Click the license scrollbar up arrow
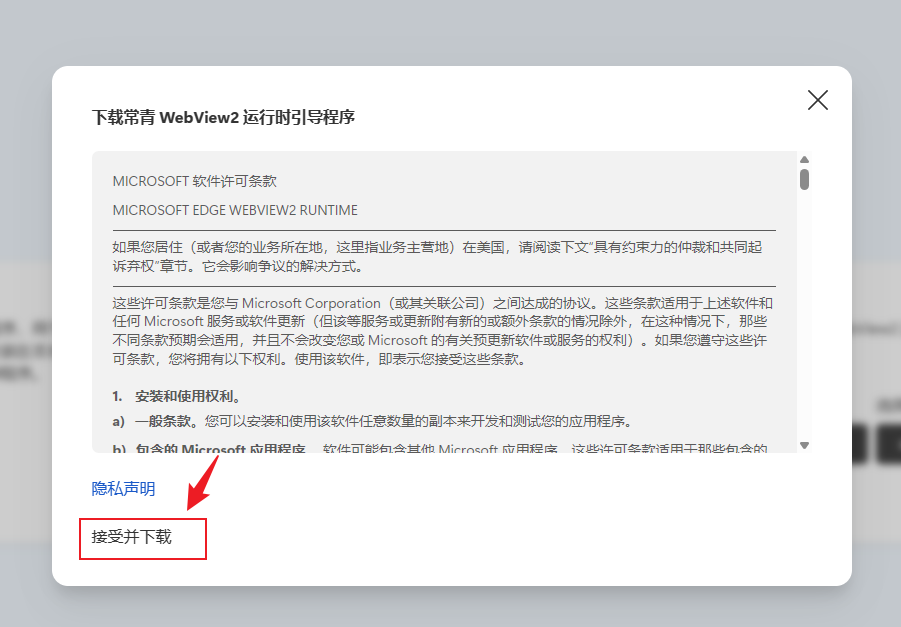This screenshot has width=901, height=627. 804,160
